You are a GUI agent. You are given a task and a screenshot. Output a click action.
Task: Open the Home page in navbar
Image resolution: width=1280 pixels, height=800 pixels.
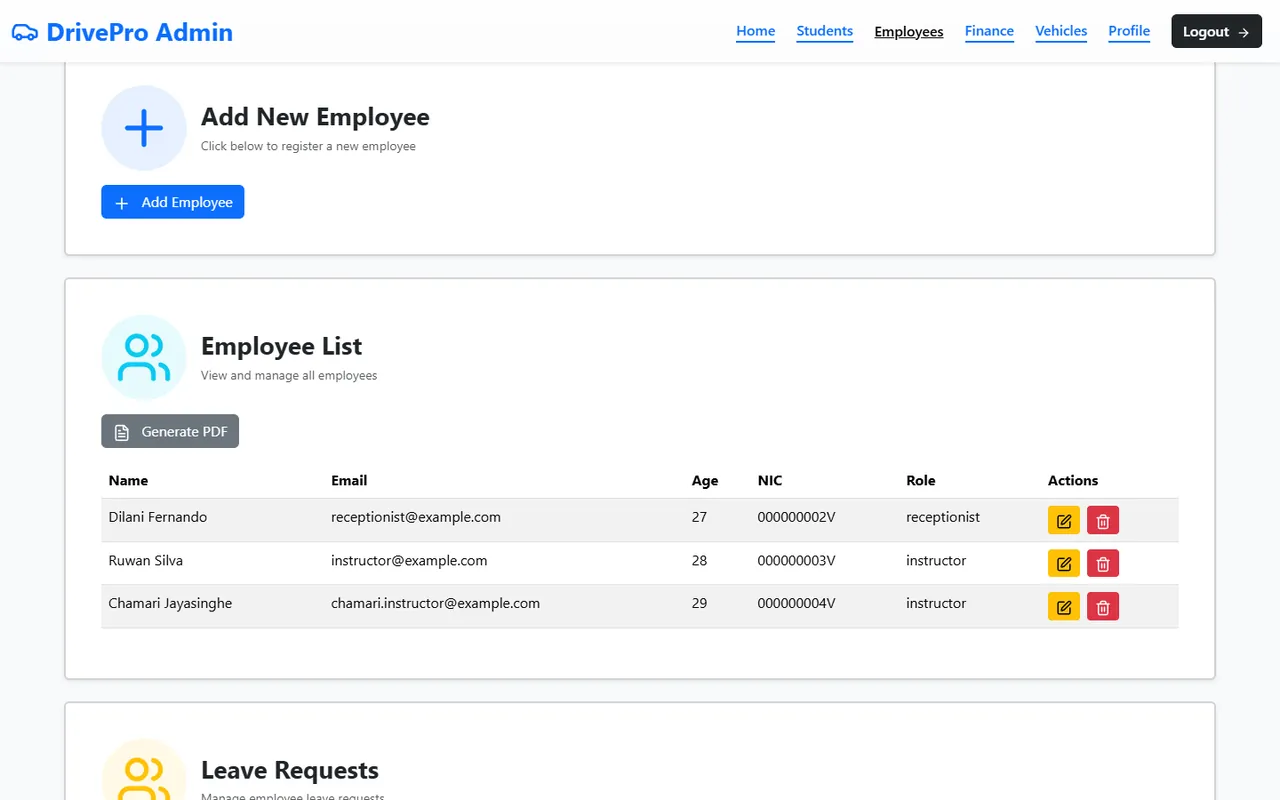[x=756, y=31]
